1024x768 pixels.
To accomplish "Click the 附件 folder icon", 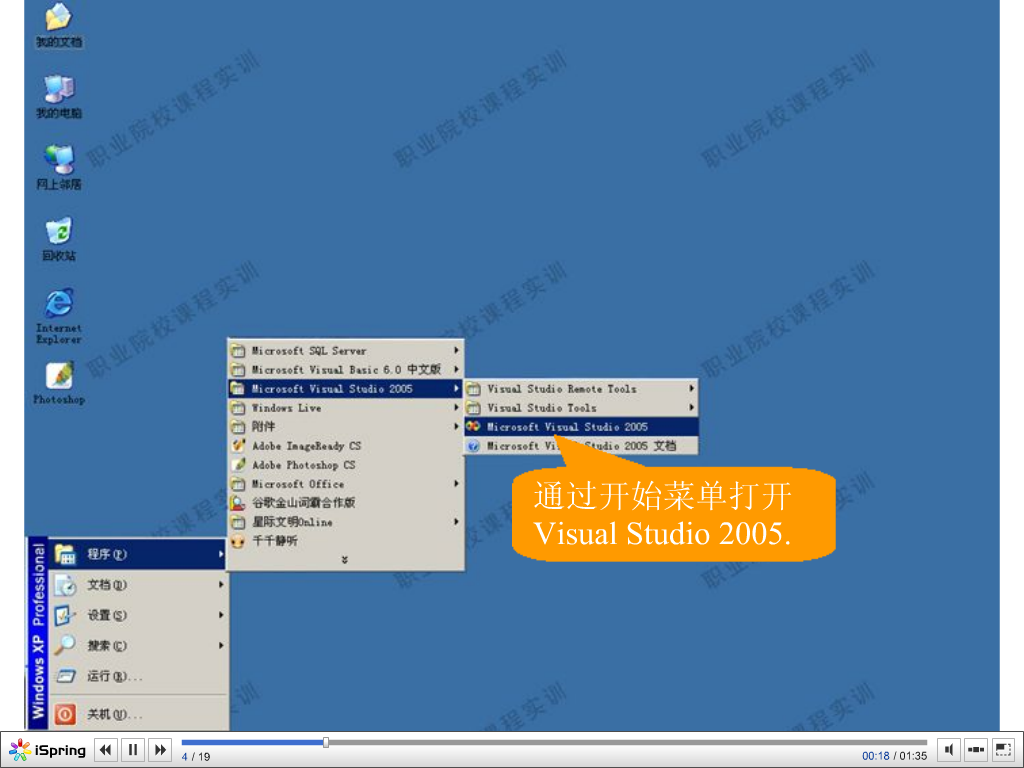I will [238, 427].
